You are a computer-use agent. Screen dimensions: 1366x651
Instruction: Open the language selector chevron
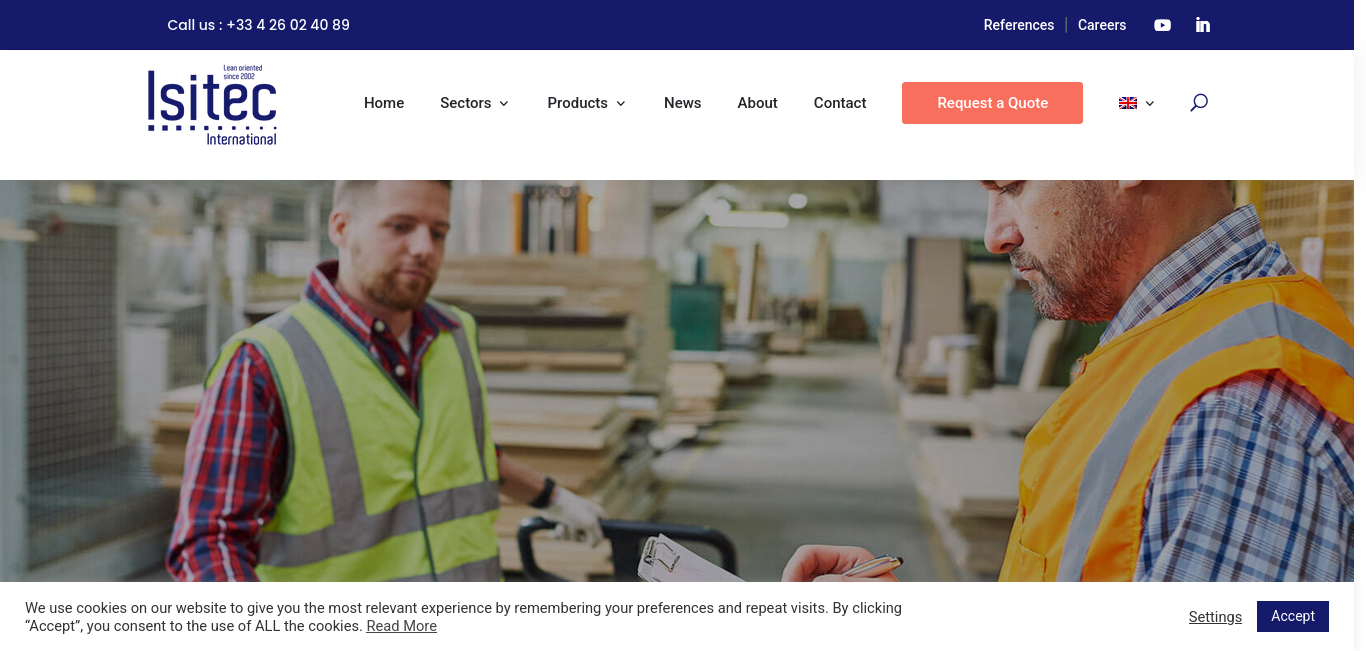point(1150,103)
